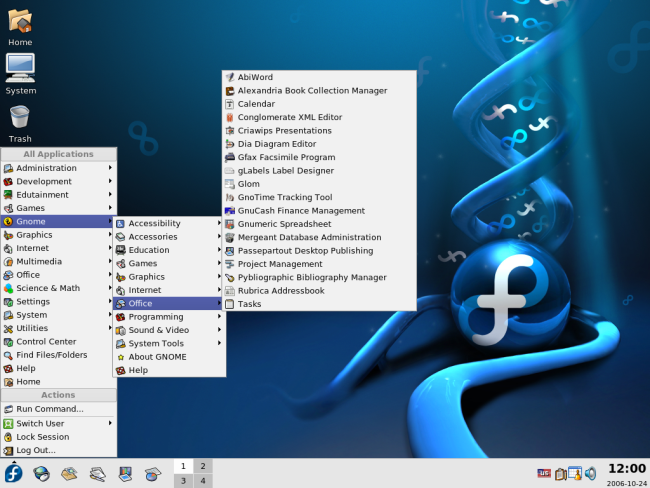This screenshot has height=488, width=650.
Task: Launch Project Management application
Action: point(319,264)
